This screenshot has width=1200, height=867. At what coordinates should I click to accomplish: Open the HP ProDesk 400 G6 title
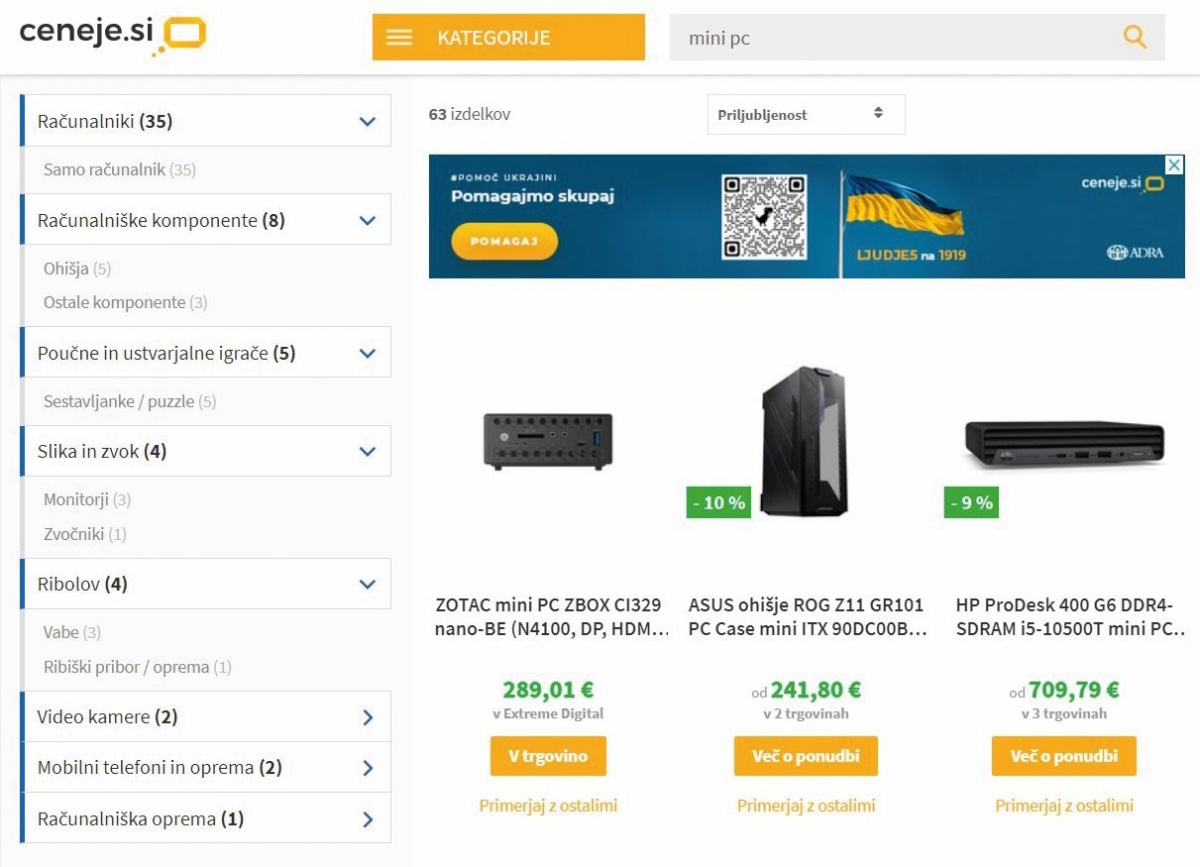click(1070, 617)
